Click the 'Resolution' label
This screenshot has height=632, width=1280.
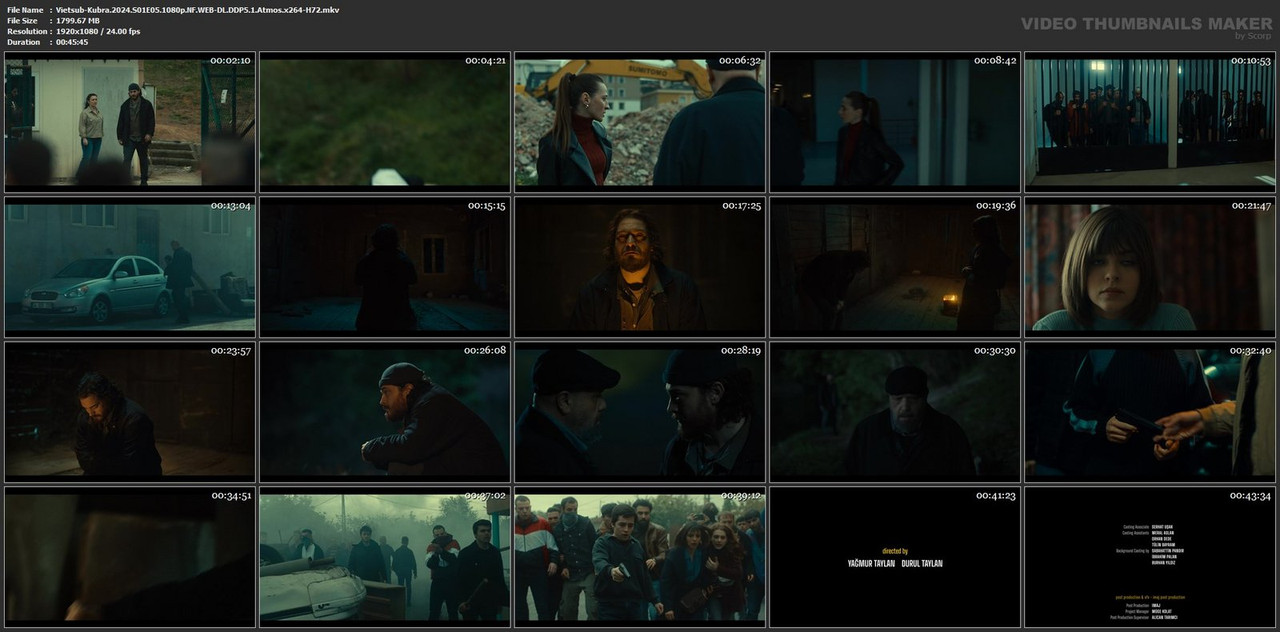[x=25, y=31]
